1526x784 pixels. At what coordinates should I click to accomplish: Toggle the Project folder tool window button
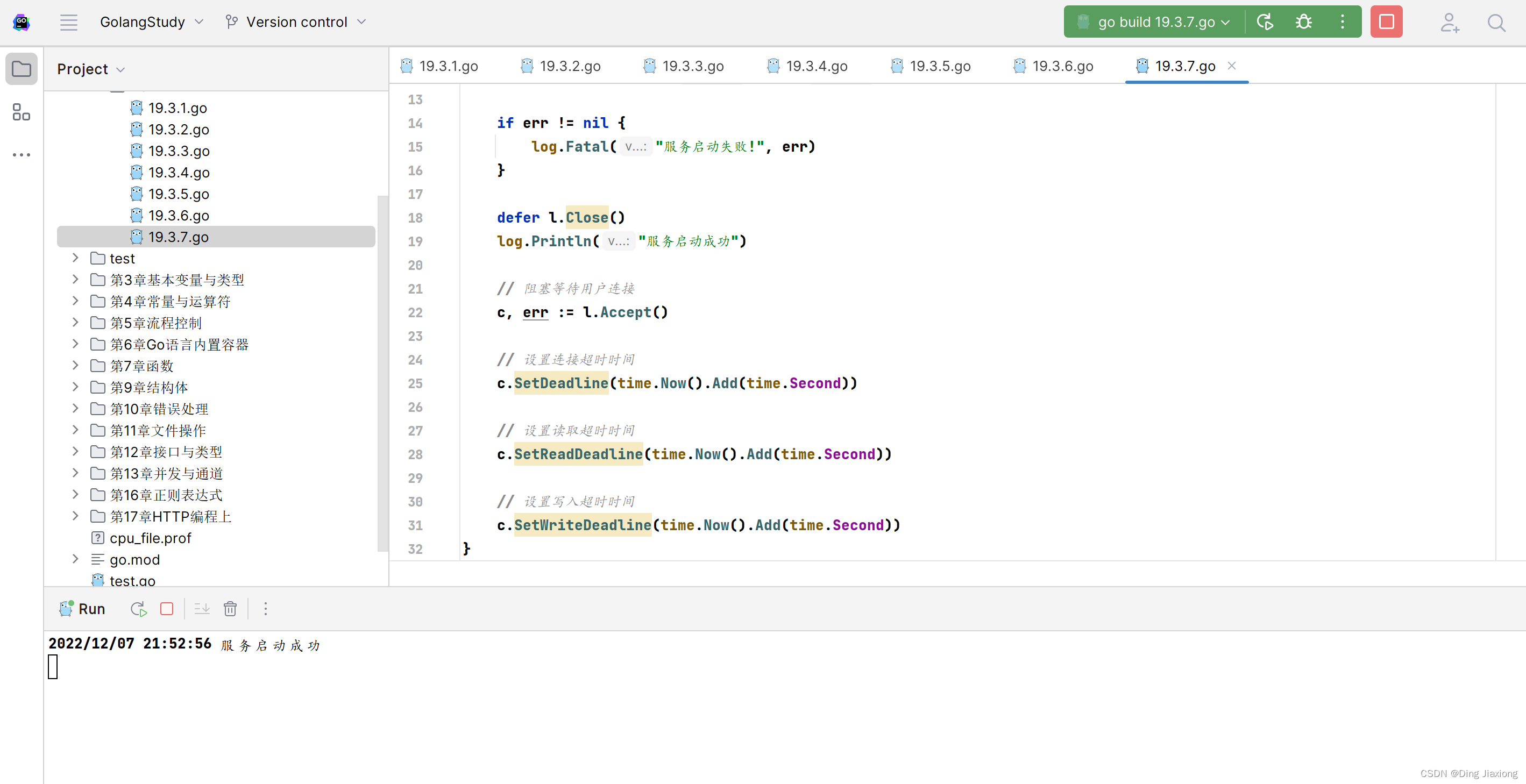tap(22, 69)
